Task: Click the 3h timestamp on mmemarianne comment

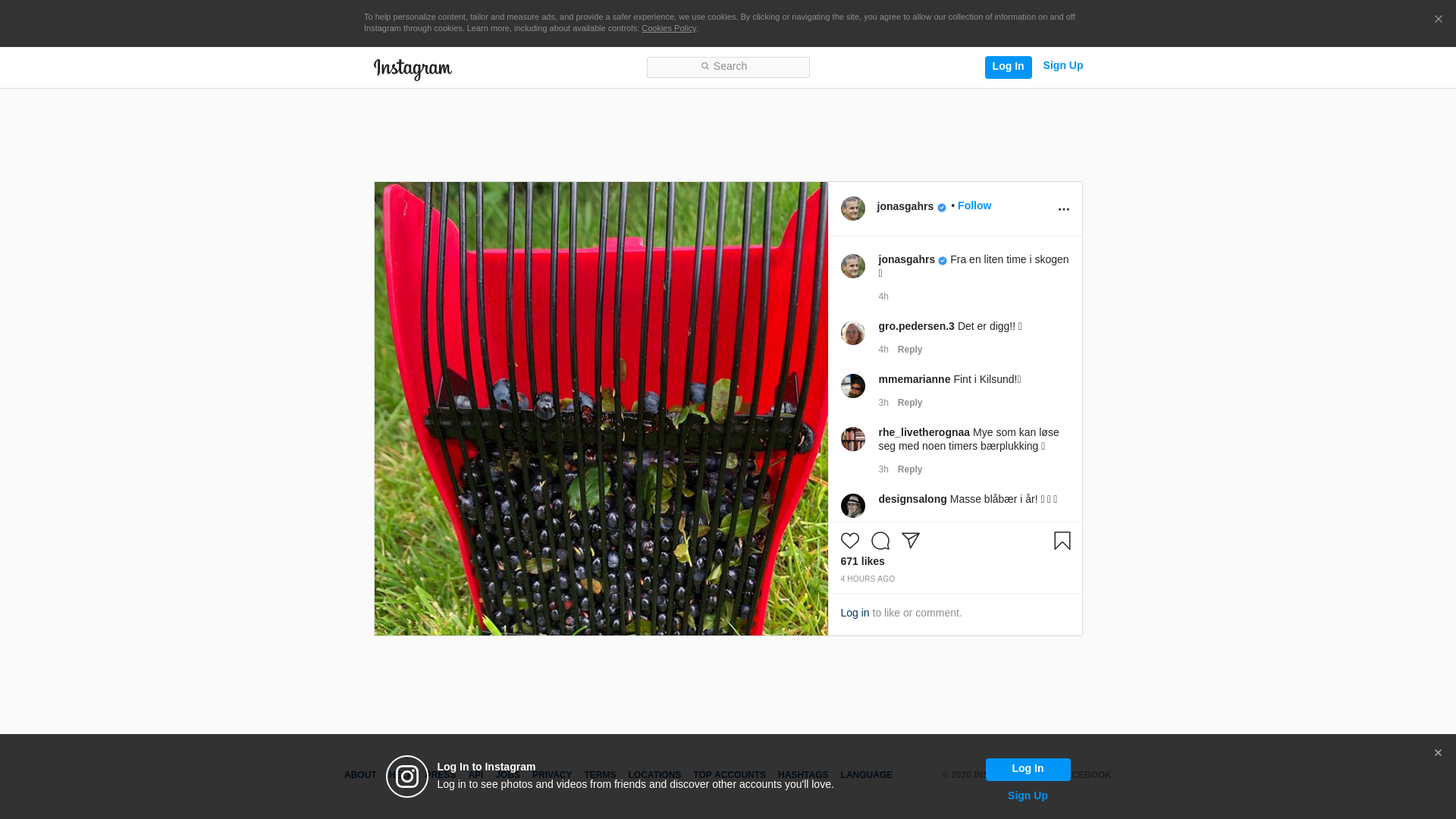Action: (x=883, y=403)
